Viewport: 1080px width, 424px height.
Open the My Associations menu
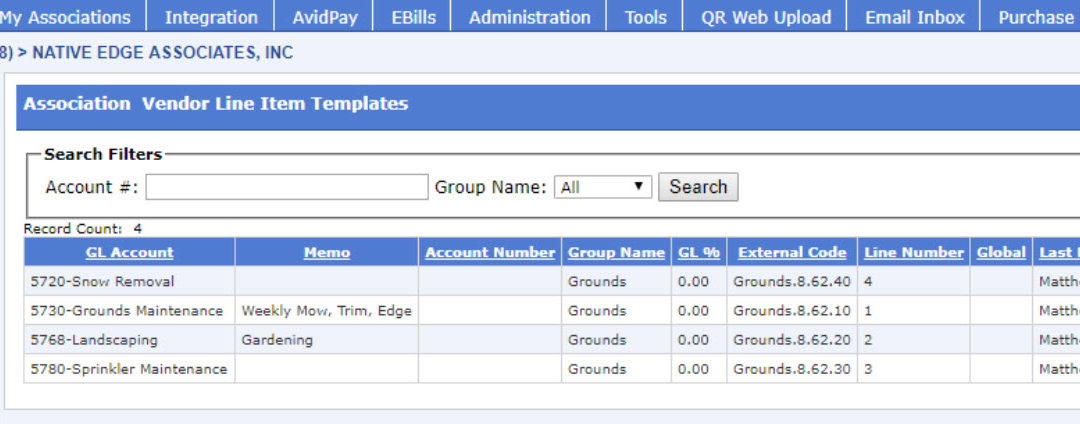click(x=66, y=17)
